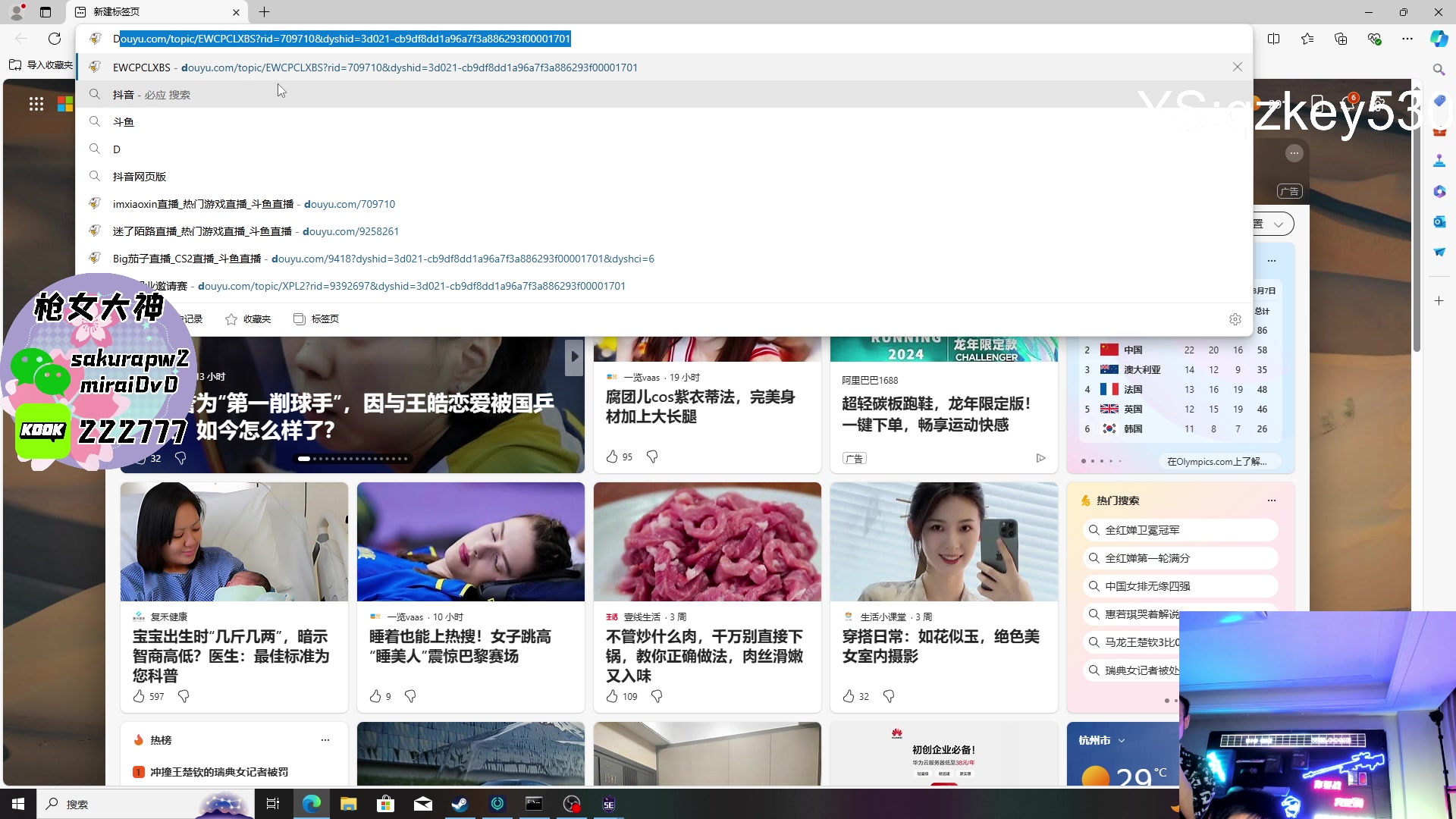1456x819 pixels.
Task: Like the 宝宝出生时 article showing 597
Action: pyautogui.click(x=139, y=696)
